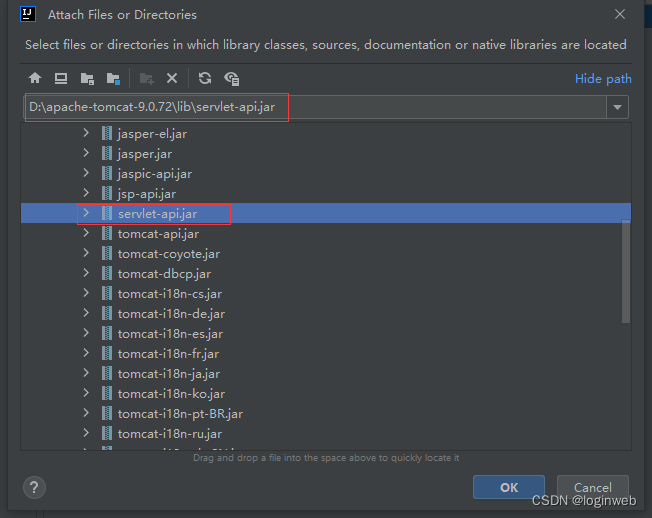The height and width of the screenshot is (518, 652).
Task: Jump to Desktop directory icon
Action: pyautogui.click(x=61, y=78)
